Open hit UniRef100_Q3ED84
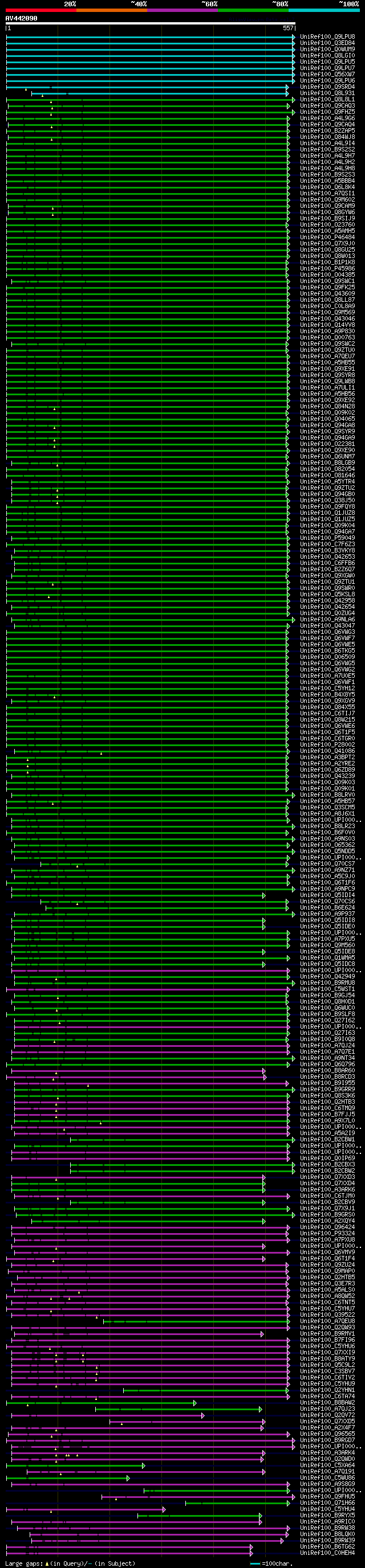Viewport: 365px width, 1568px height. click(327, 43)
